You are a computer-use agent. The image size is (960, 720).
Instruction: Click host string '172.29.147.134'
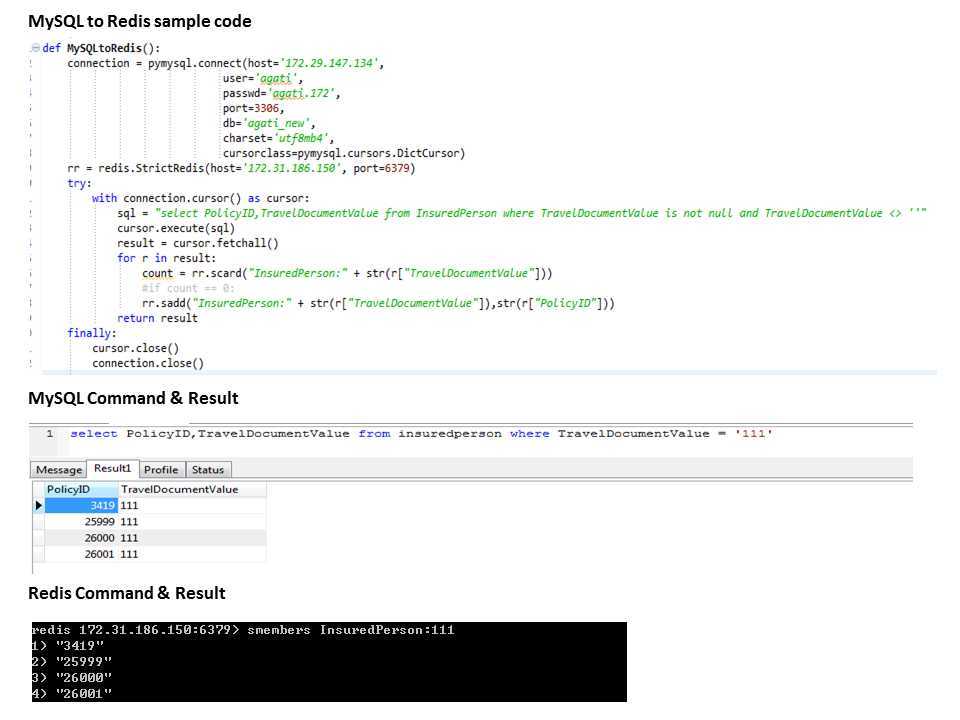pyautogui.click(x=329, y=63)
